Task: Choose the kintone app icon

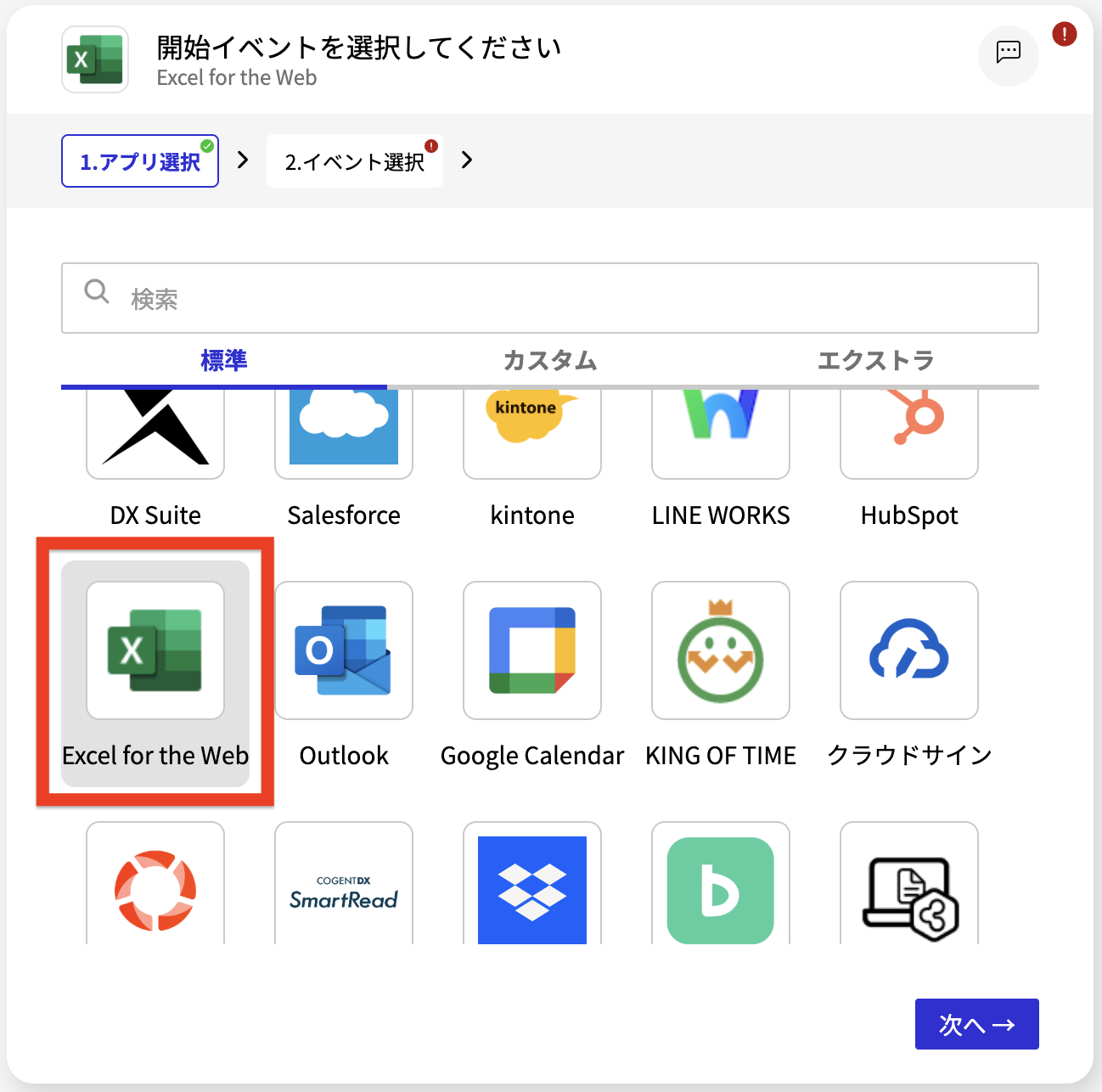Action: (x=532, y=433)
